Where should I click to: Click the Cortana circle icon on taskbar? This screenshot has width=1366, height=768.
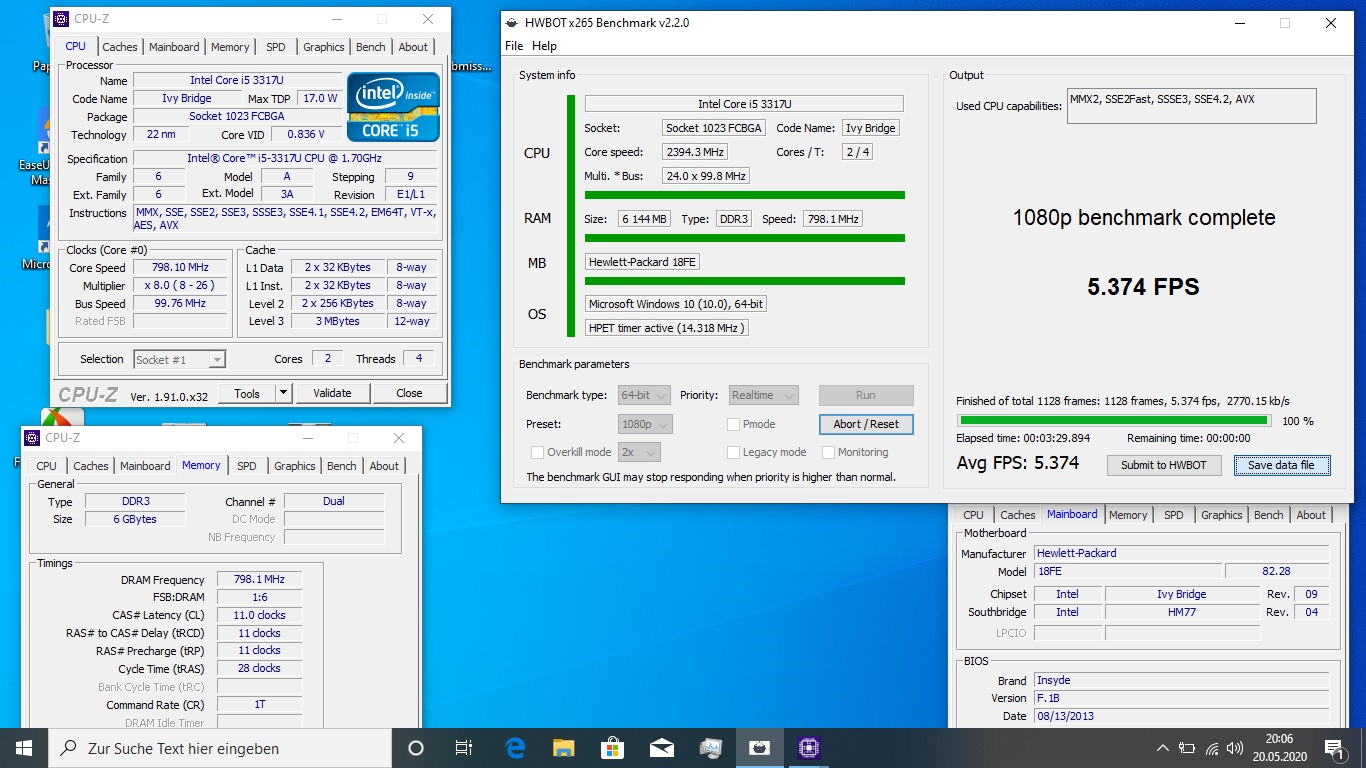416,747
